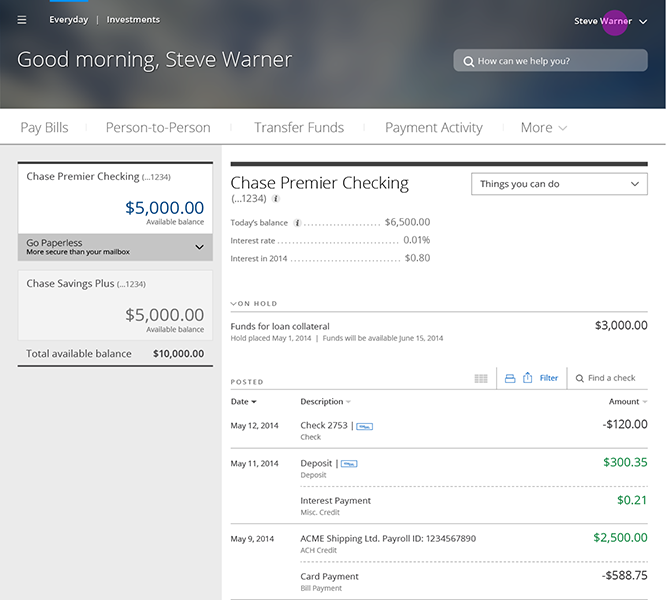Screen dimensions: 666x600
Task: Click Interest Payment transaction row
Action: (474, 505)
